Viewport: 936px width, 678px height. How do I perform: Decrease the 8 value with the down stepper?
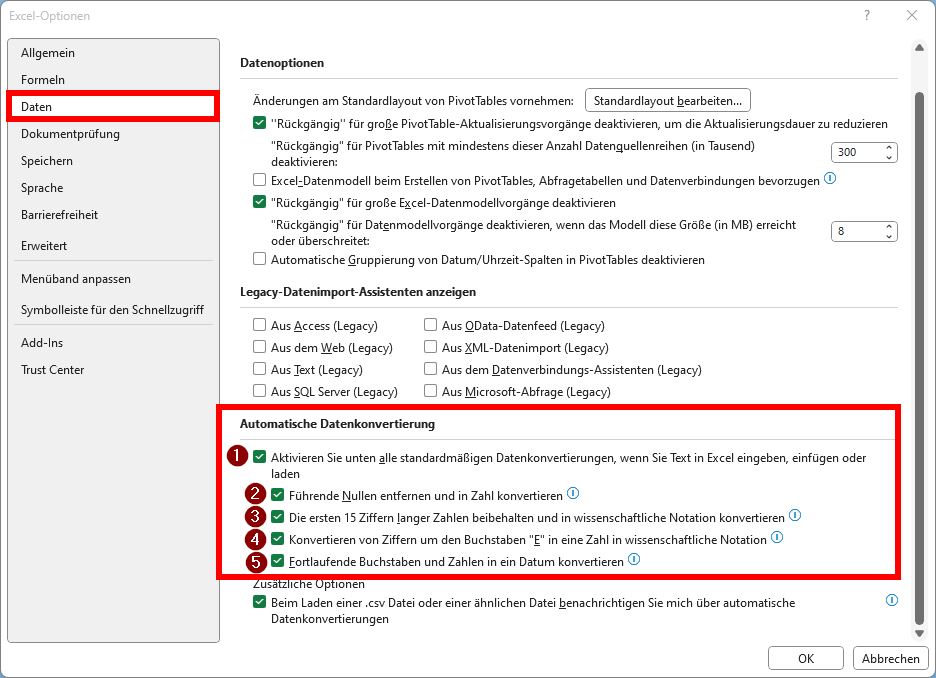(x=888, y=236)
